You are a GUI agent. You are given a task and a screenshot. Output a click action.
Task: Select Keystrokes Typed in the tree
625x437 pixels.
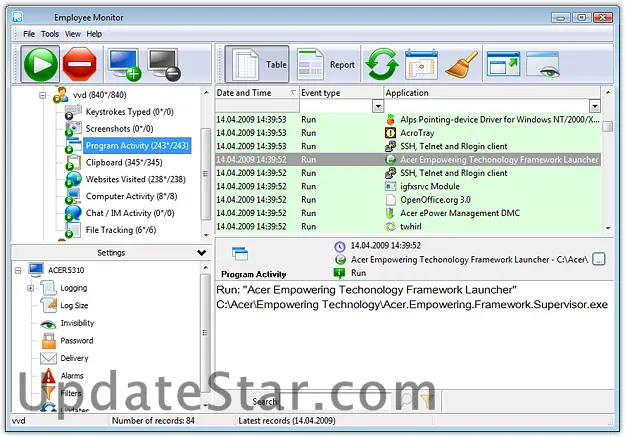click(130, 112)
